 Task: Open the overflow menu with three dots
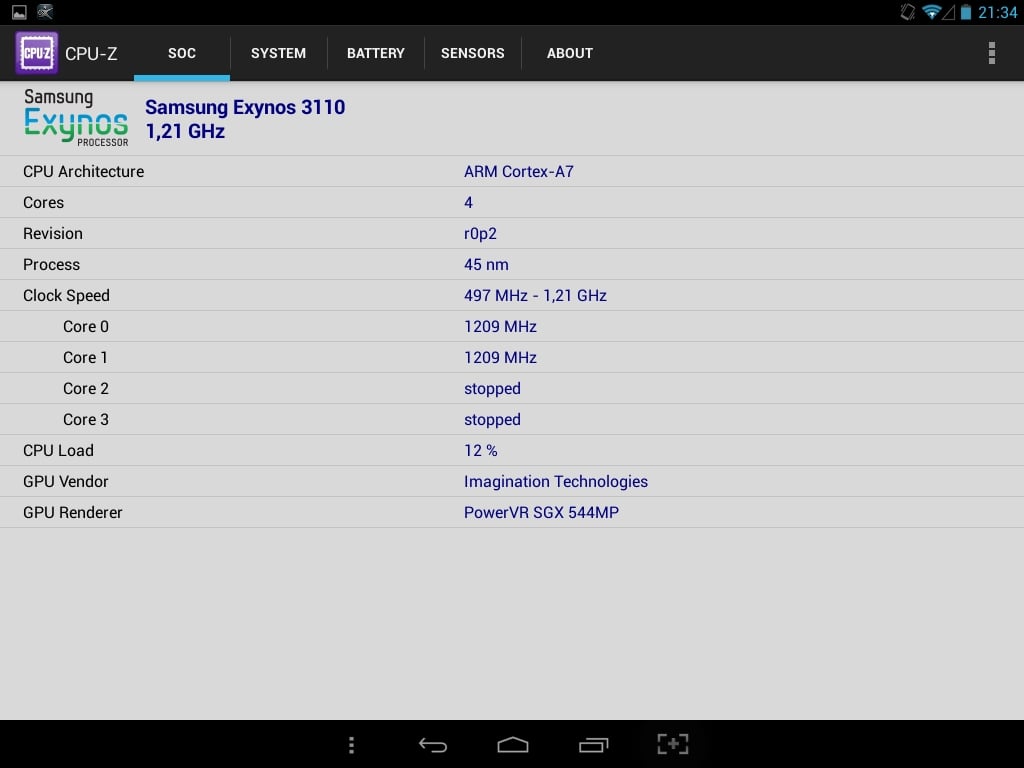(x=991, y=53)
